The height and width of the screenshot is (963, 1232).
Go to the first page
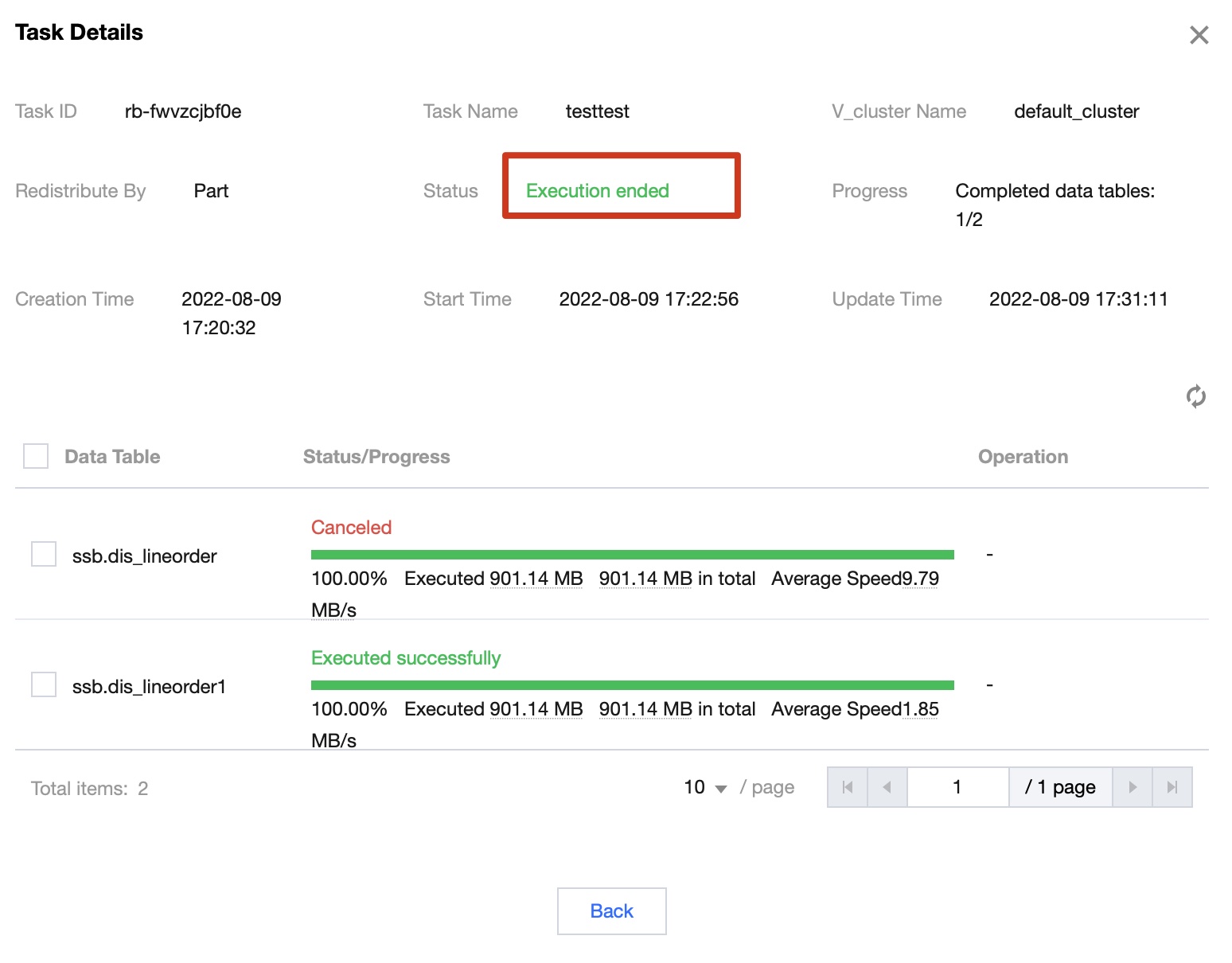click(x=848, y=787)
